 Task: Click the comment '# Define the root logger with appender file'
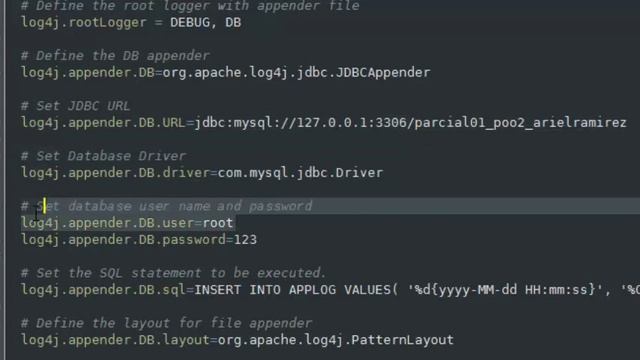pos(190,6)
